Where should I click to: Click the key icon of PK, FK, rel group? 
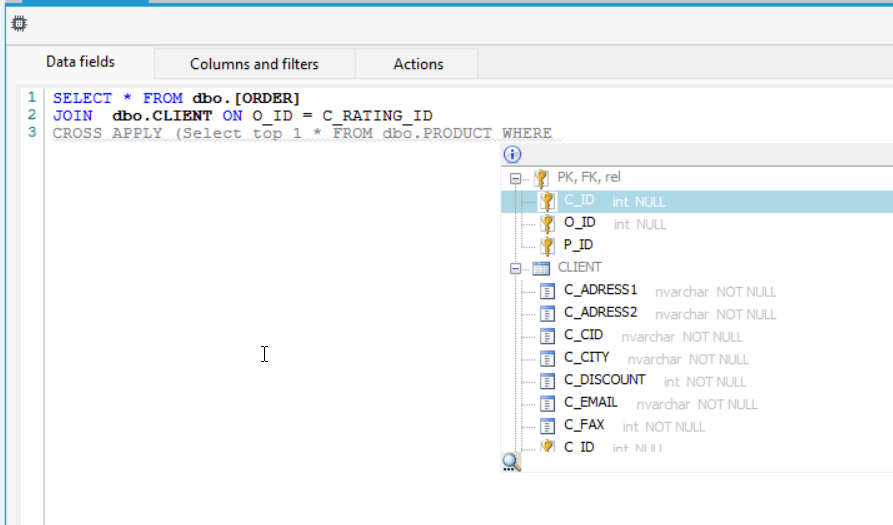click(x=541, y=178)
